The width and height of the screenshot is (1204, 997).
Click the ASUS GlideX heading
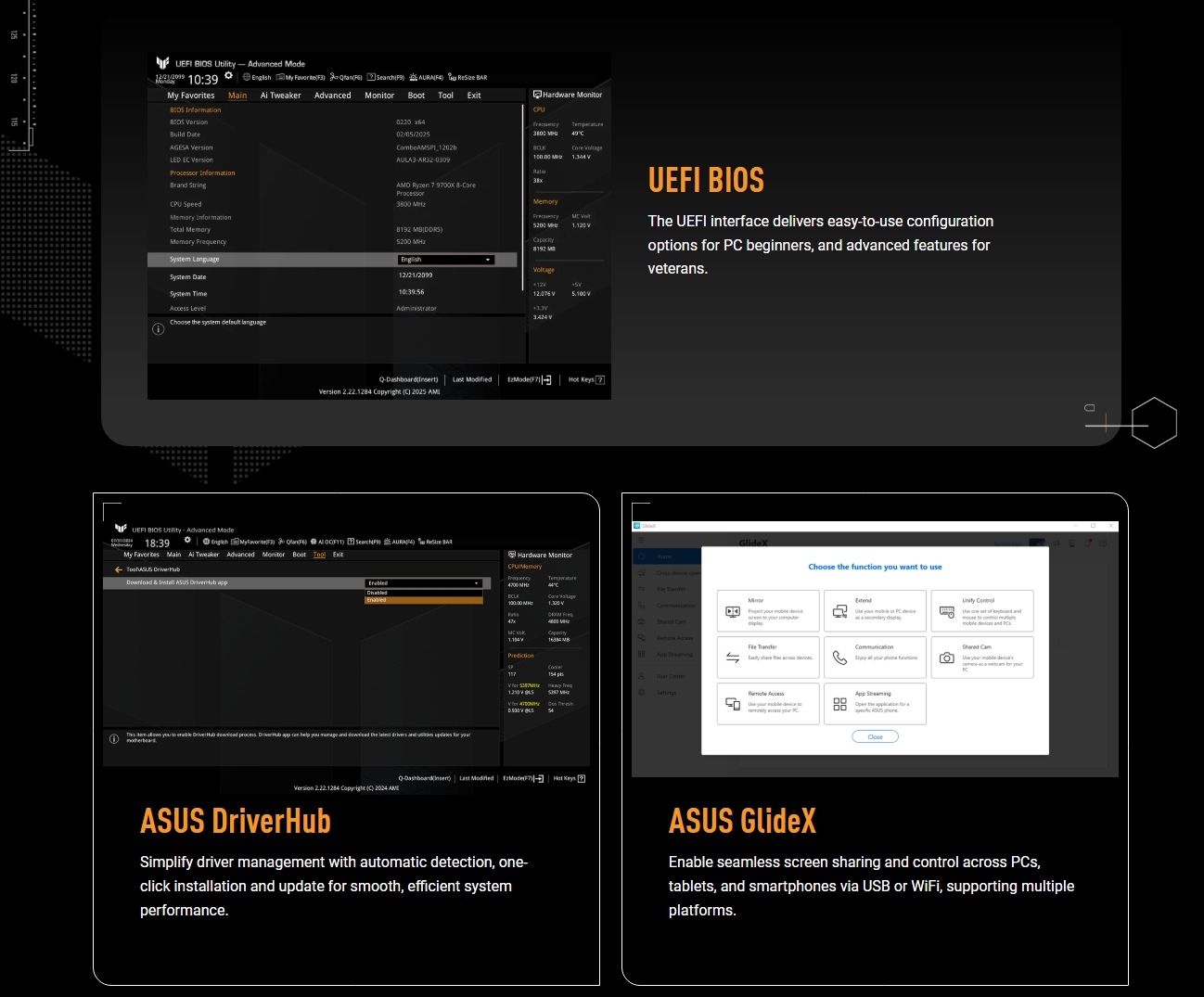point(742,821)
